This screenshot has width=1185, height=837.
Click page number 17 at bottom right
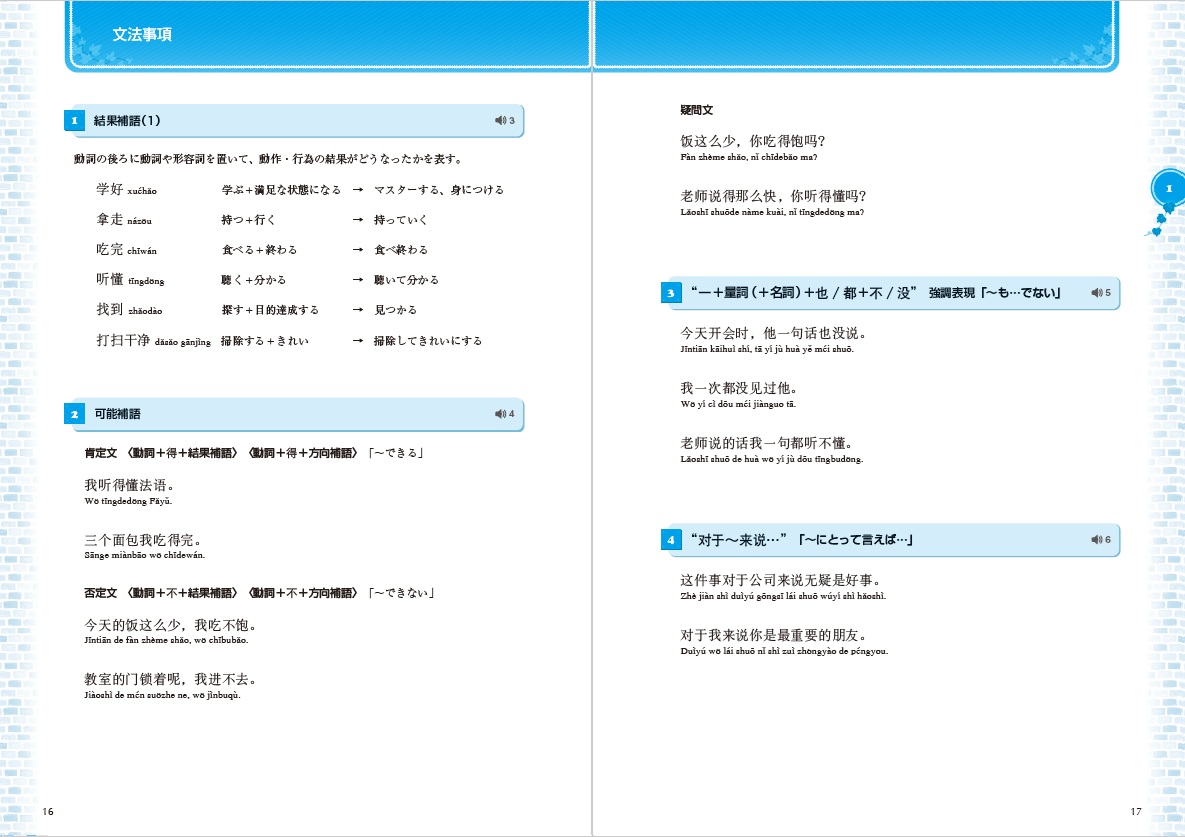[1135, 811]
